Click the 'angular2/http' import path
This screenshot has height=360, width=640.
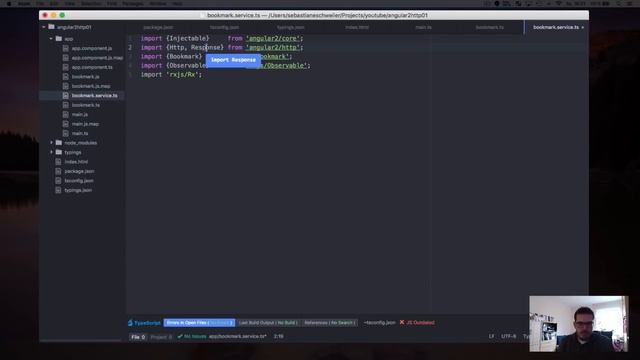273,47
